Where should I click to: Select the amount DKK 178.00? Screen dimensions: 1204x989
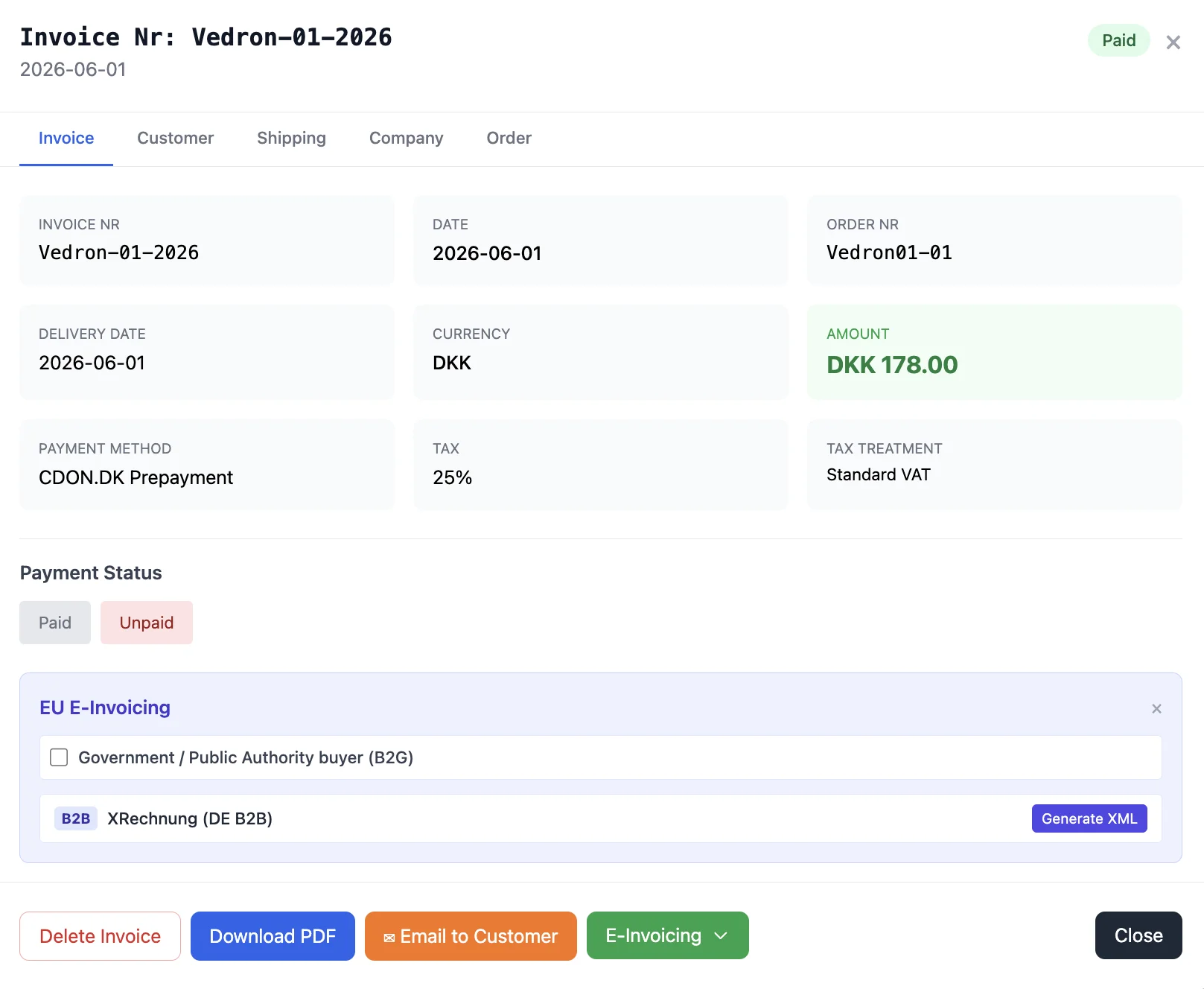coord(892,365)
